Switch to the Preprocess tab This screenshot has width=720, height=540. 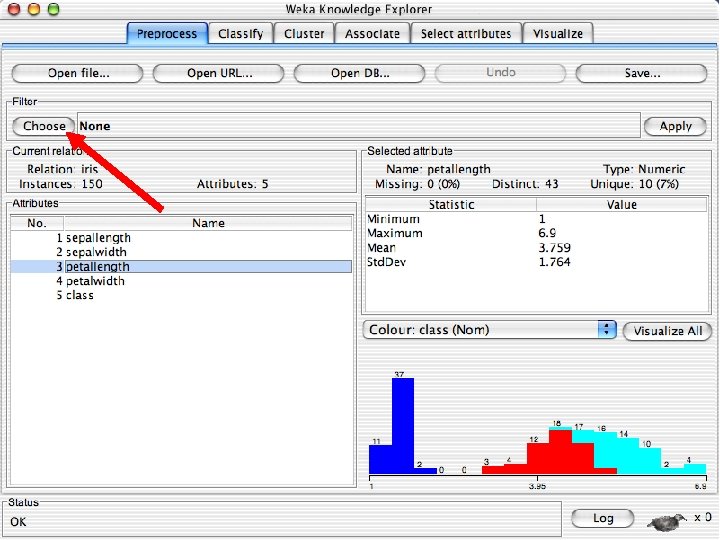click(x=167, y=34)
